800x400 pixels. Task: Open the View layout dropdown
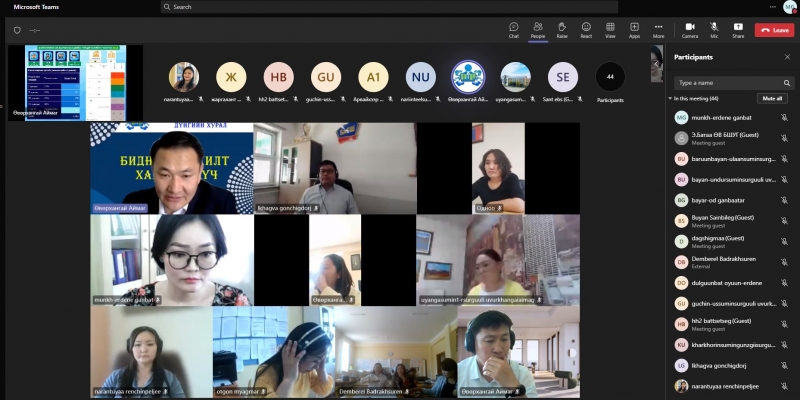[610, 29]
